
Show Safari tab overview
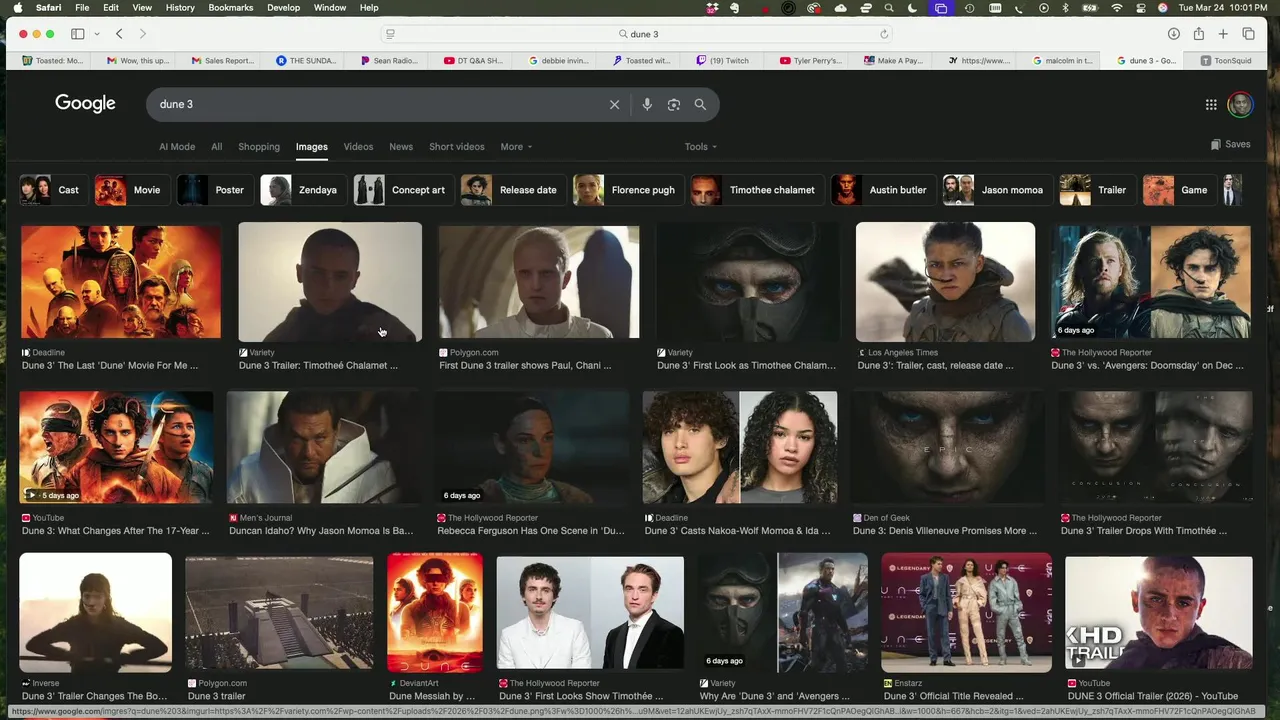(1248, 34)
